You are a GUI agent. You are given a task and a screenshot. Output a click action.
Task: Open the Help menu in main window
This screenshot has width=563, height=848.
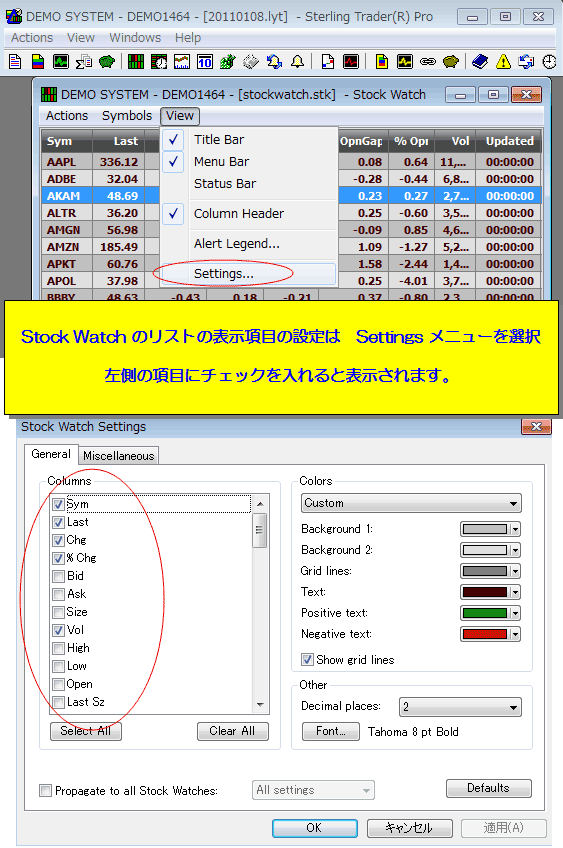click(188, 38)
